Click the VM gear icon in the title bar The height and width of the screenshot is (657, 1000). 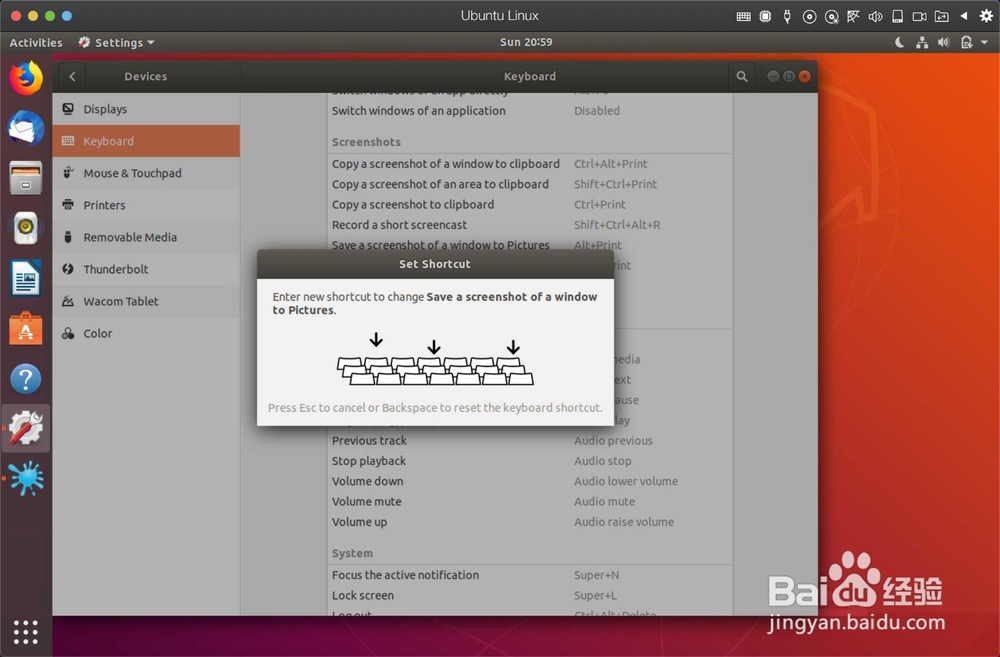point(986,16)
